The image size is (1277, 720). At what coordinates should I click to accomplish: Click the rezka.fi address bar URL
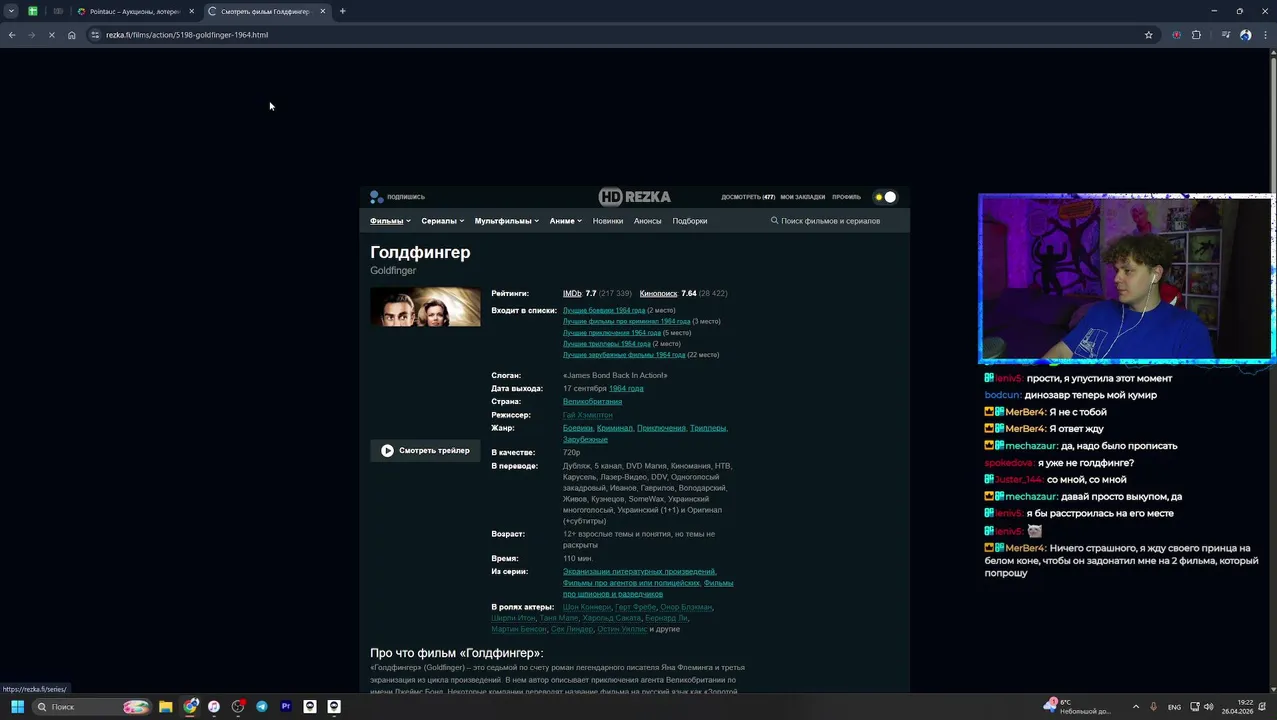point(187,35)
